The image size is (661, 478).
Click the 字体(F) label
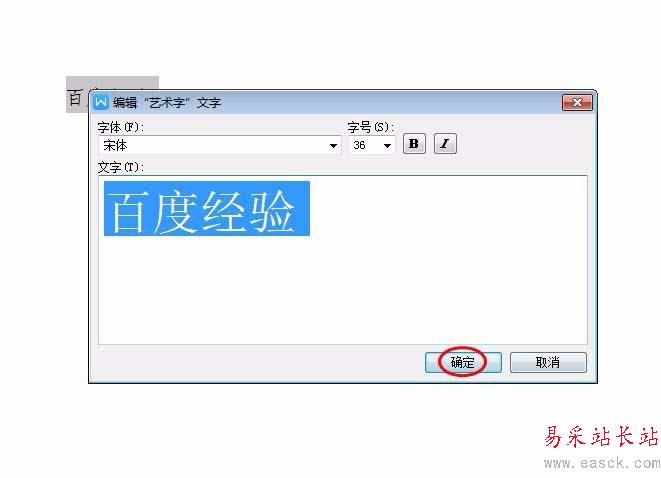[x=121, y=127]
